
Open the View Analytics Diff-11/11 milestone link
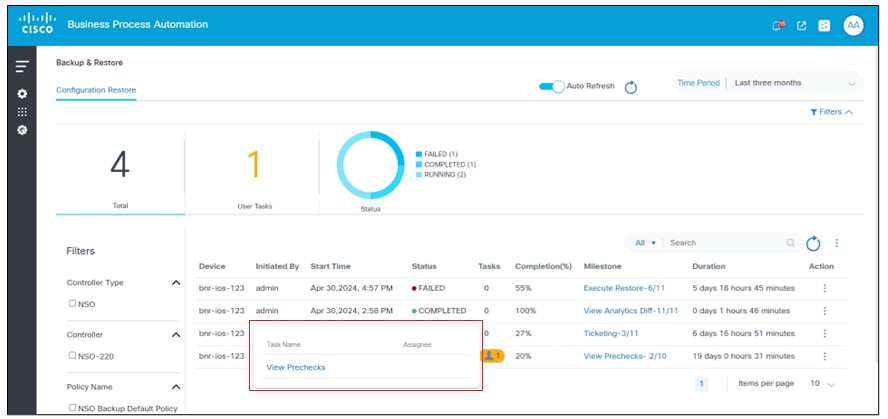631,311
